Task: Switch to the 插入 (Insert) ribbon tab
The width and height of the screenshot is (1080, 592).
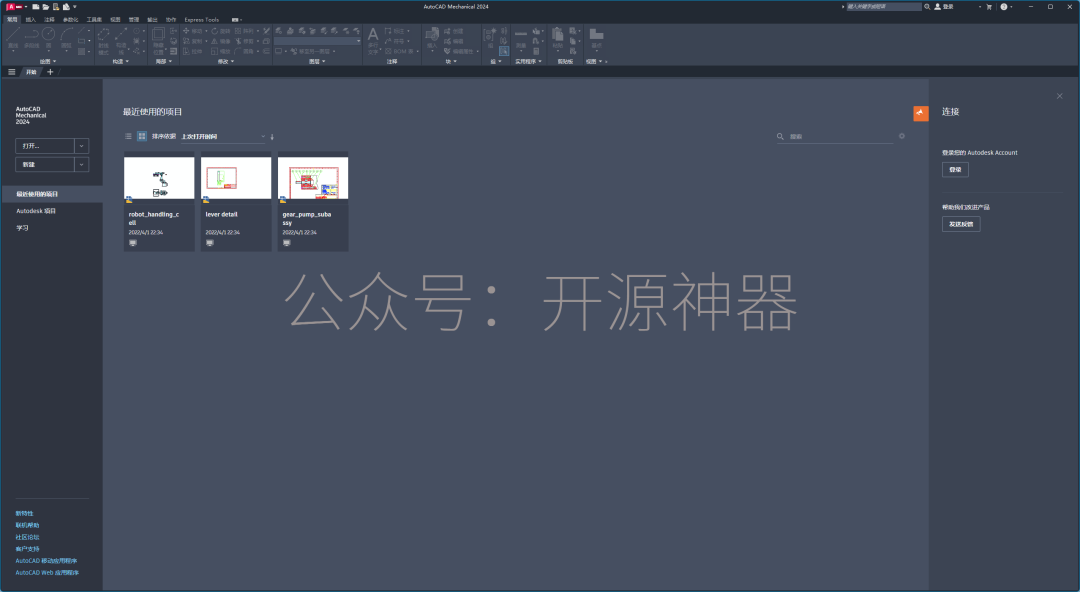Action: [31, 19]
